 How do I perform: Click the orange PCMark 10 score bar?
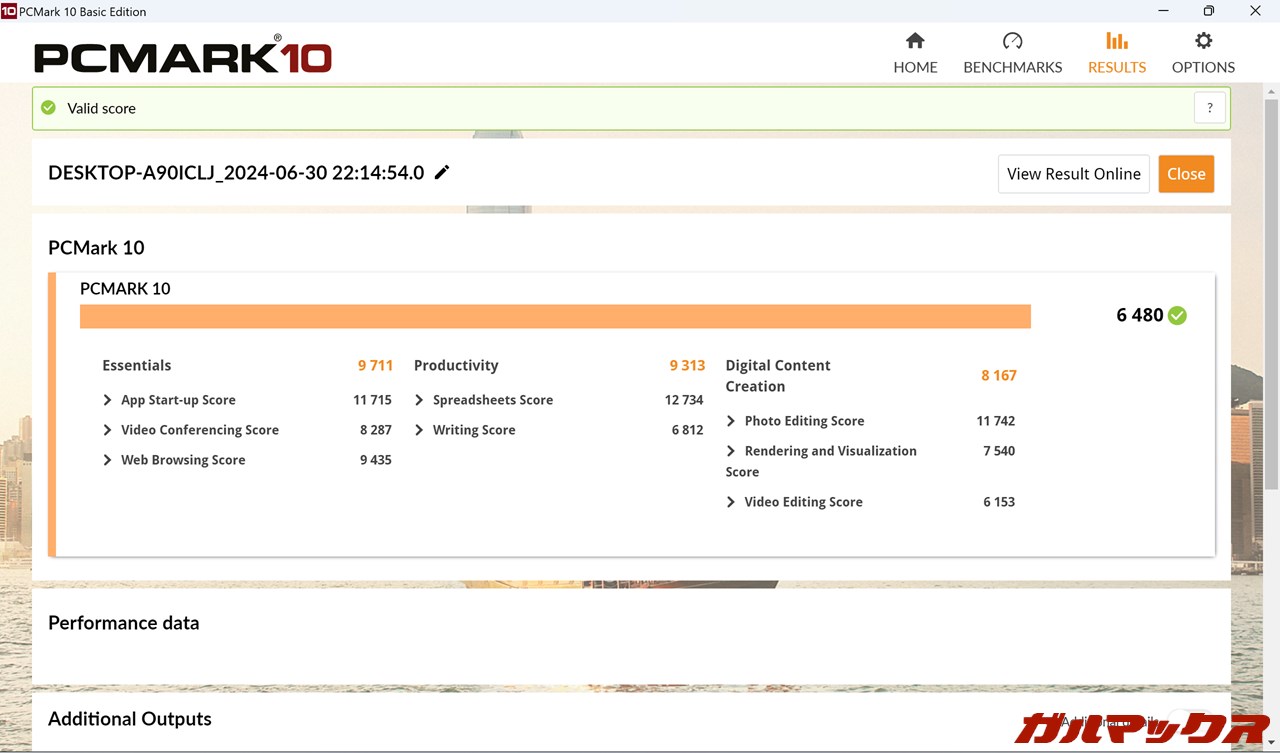coord(555,316)
